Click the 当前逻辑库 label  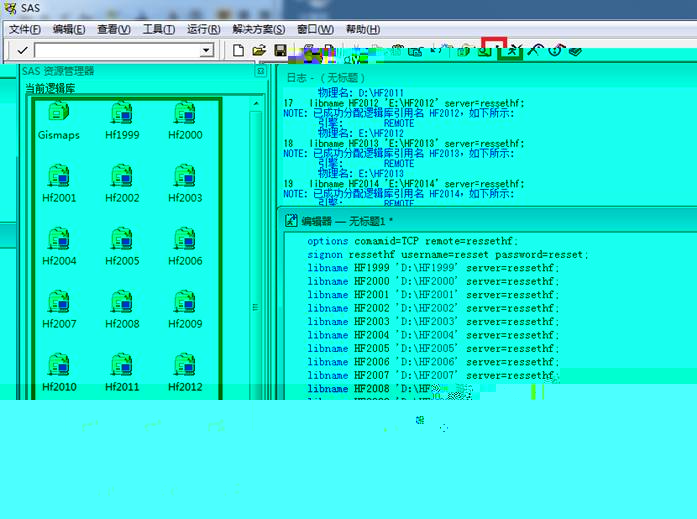click(50, 88)
